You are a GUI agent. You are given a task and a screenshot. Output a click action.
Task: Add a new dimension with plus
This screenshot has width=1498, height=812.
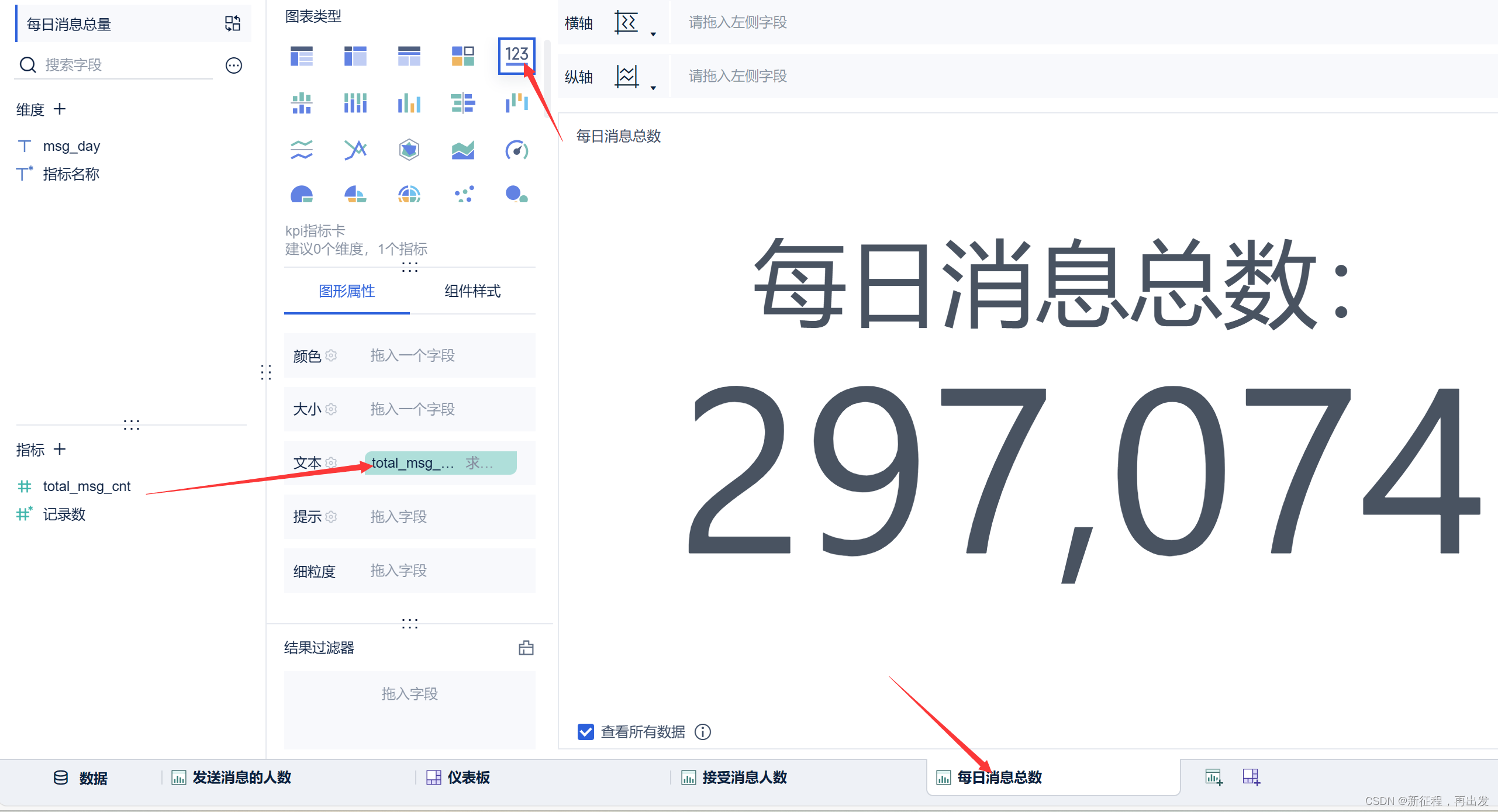pos(60,109)
